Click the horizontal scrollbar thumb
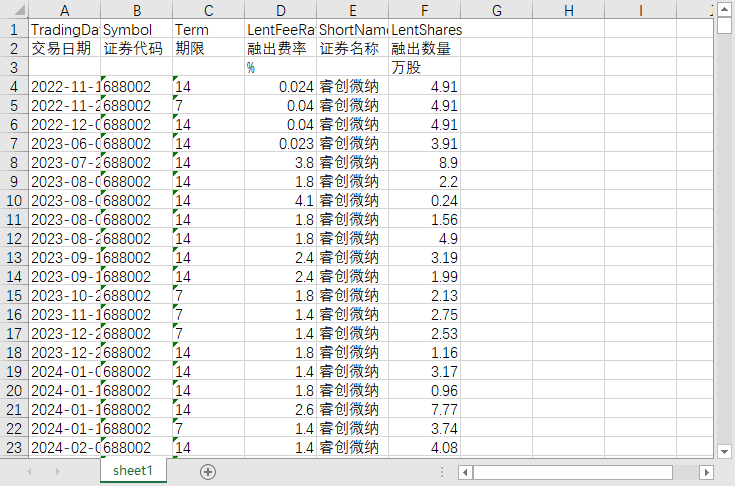This screenshot has height=486, width=735. point(573,472)
